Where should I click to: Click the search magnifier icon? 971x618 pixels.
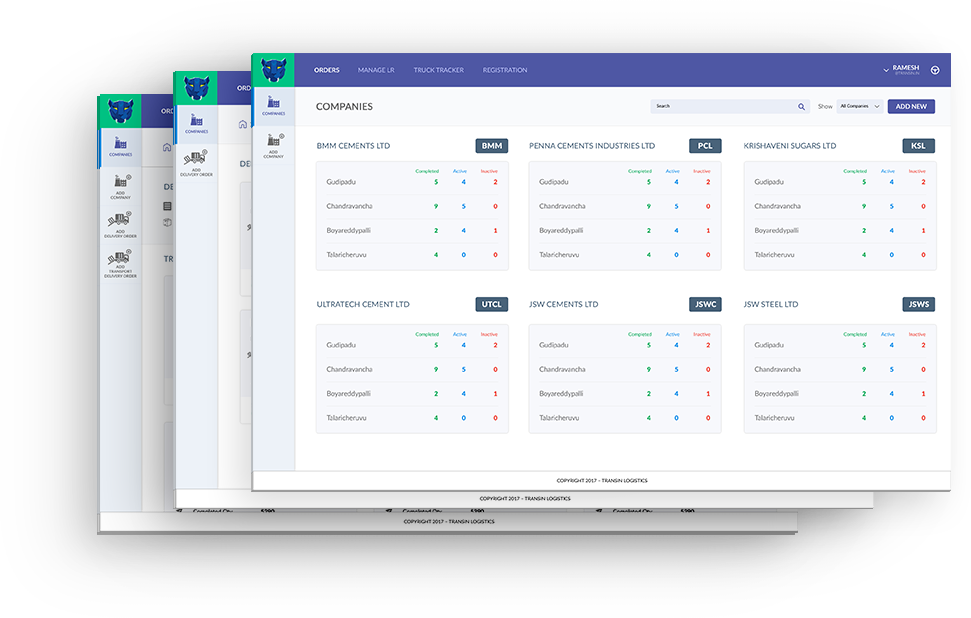tap(801, 107)
